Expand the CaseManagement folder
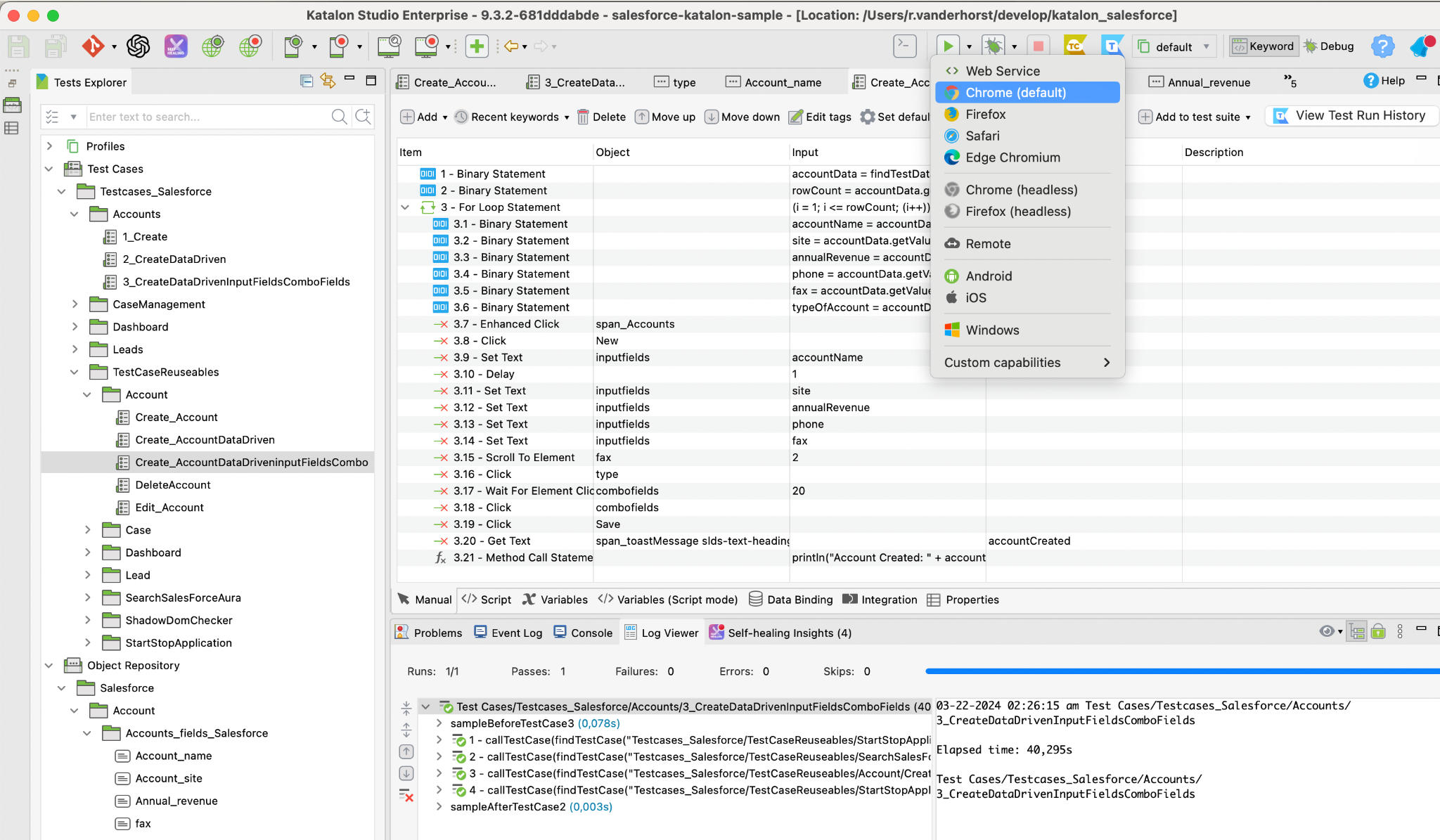 (x=75, y=304)
